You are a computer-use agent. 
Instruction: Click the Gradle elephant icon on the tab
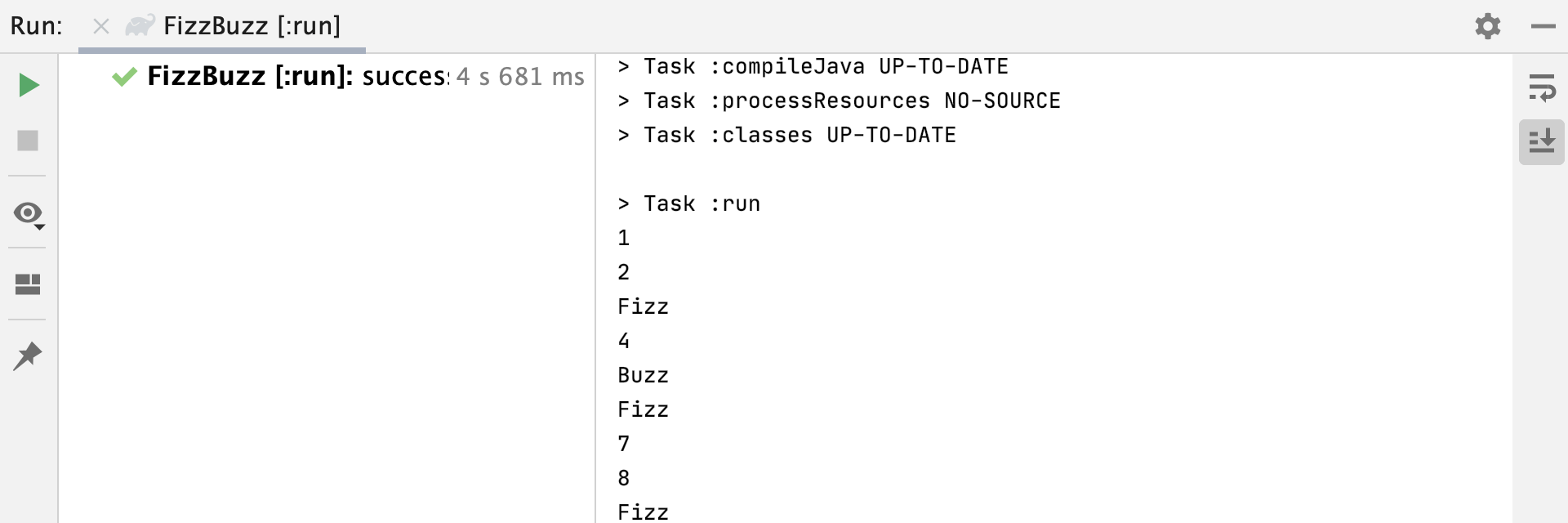[139, 25]
